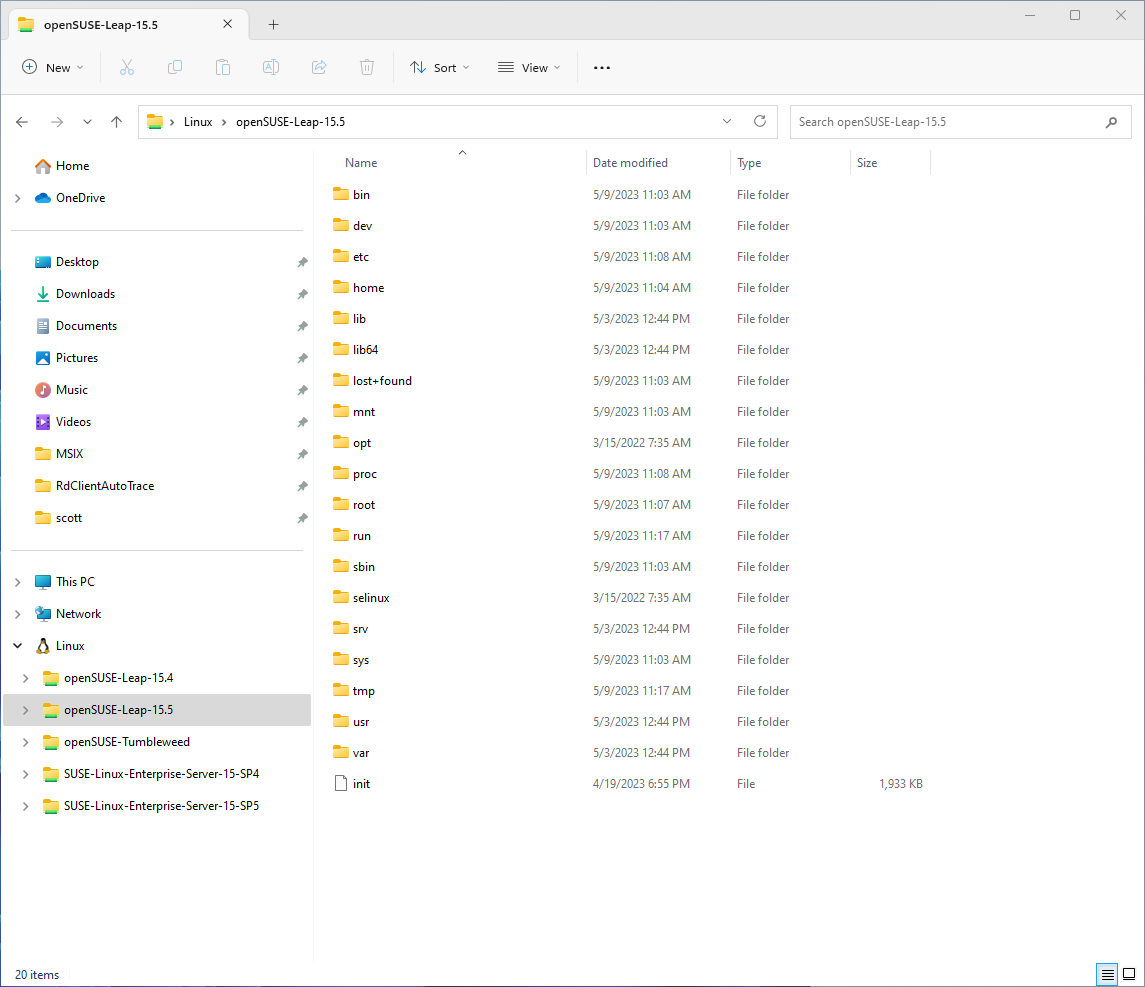Select the selinux folder

point(371,598)
